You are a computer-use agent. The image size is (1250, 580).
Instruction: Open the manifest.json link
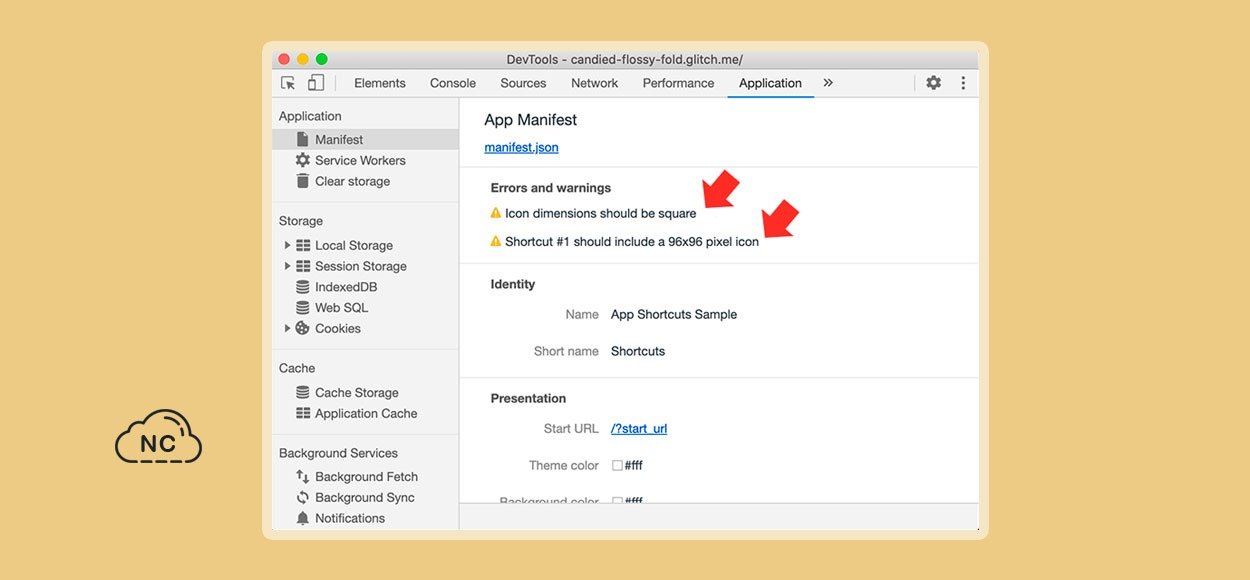click(521, 147)
